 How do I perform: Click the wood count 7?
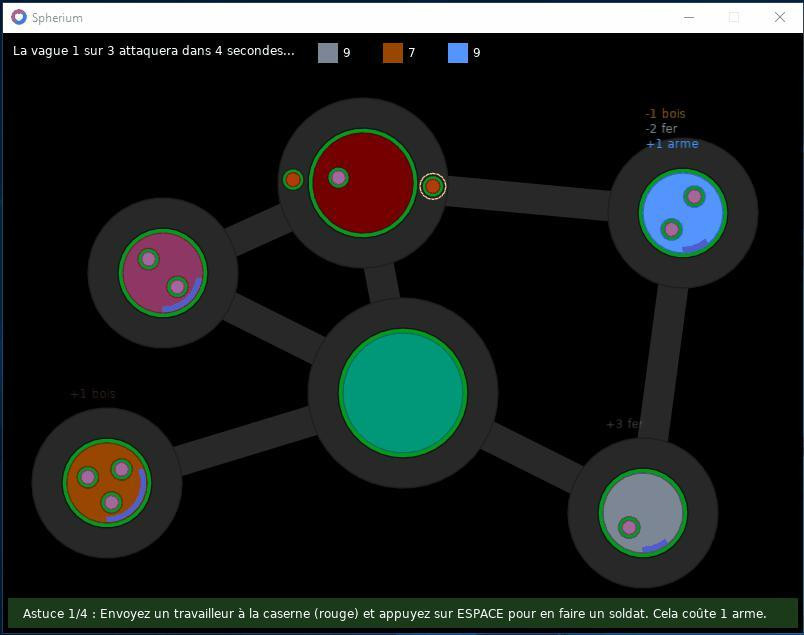click(412, 53)
